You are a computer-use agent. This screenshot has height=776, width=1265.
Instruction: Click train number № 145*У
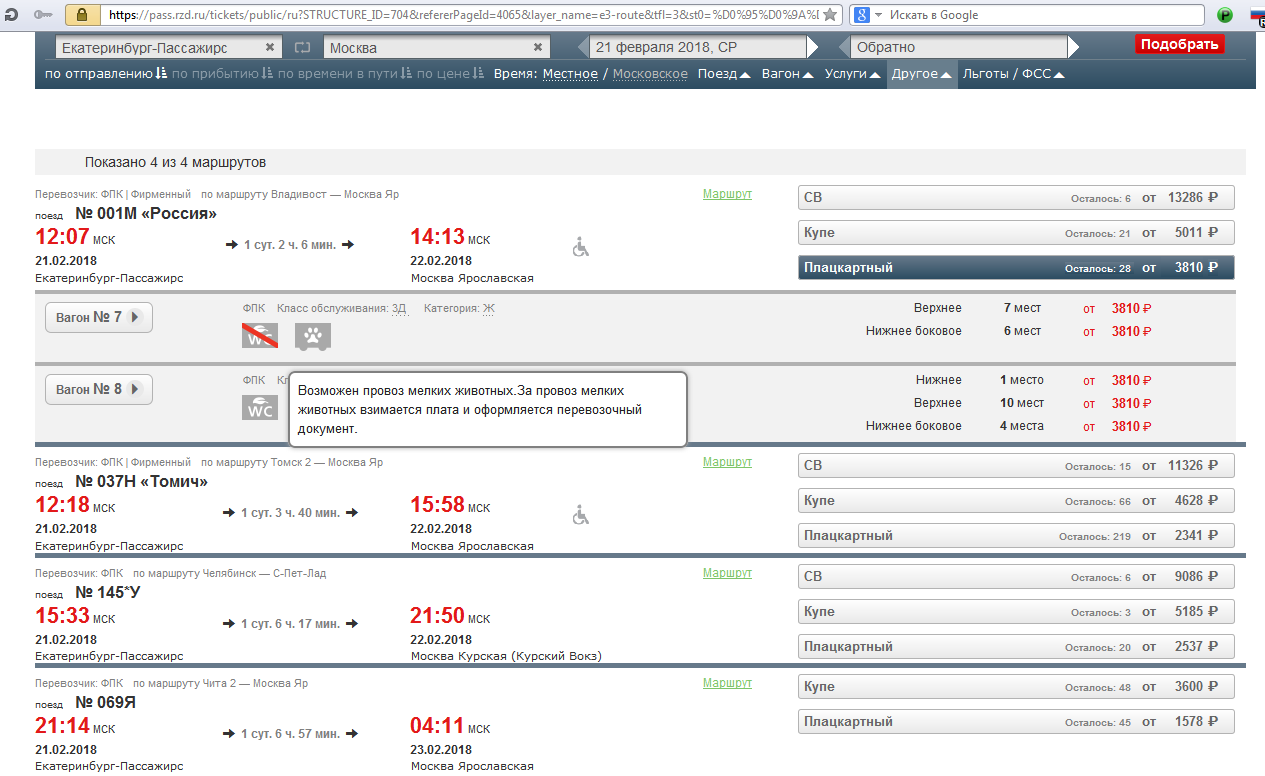(108, 593)
